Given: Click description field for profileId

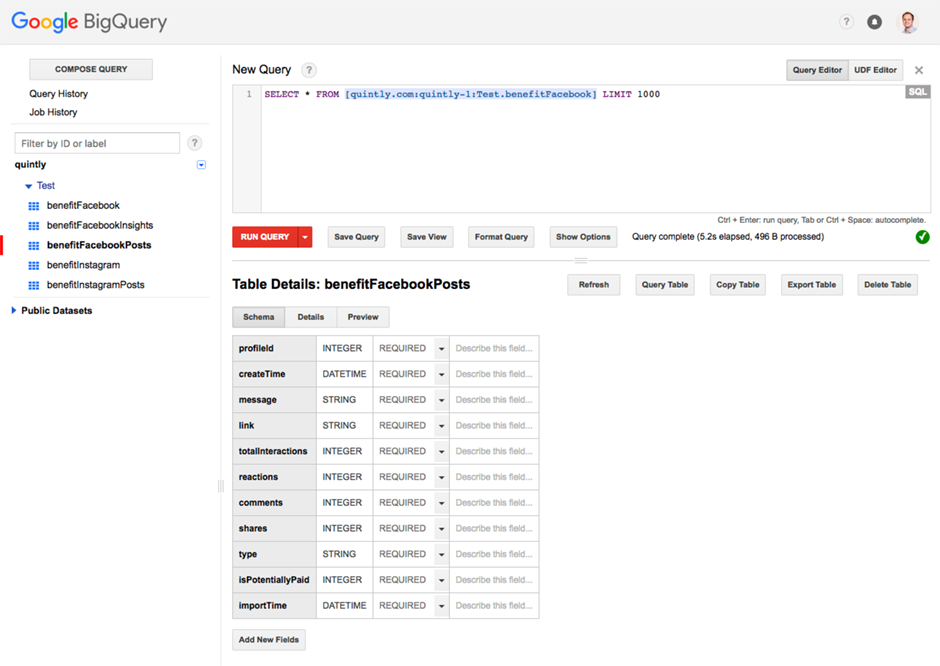Looking at the screenshot, I should pyautogui.click(x=494, y=348).
